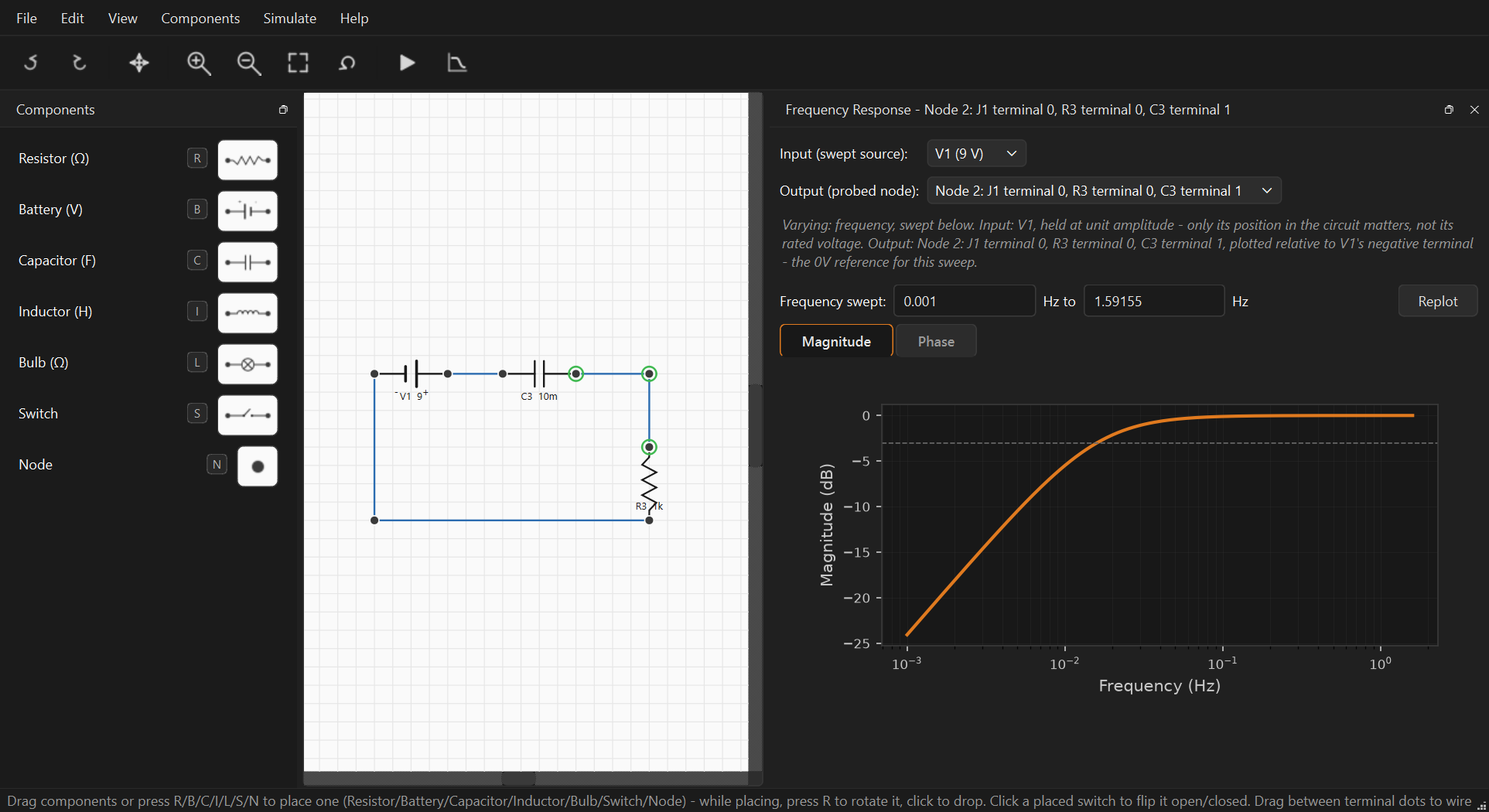Viewport: 1489px width, 812px height.
Task: Pick the Bulb component icon
Action: pyautogui.click(x=248, y=364)
